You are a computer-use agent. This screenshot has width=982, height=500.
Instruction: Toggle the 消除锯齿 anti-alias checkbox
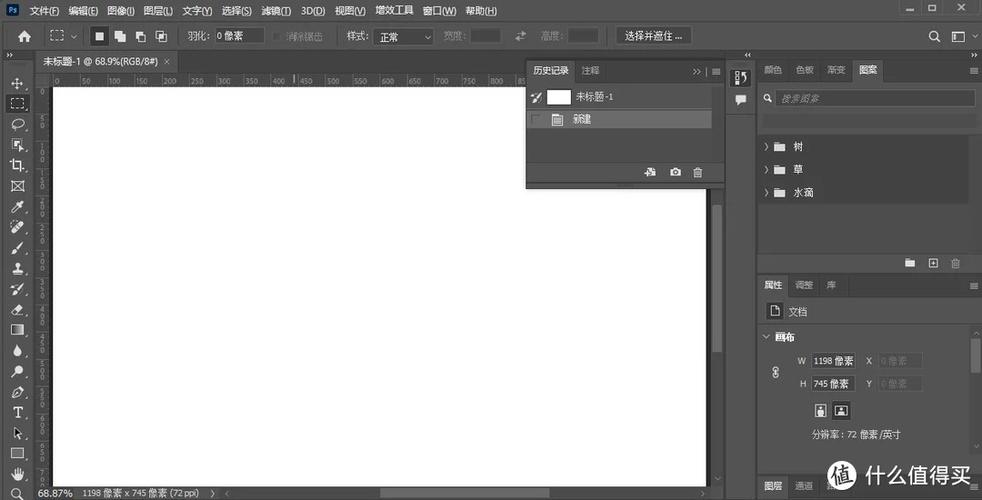pos(277,37)
